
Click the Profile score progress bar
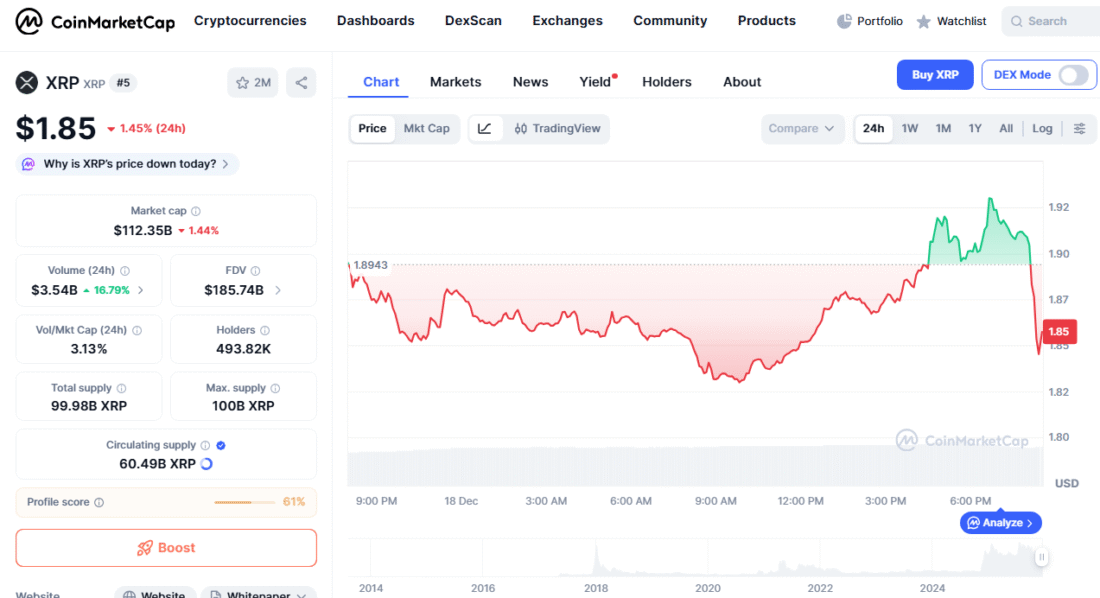[x=244, y=503]
